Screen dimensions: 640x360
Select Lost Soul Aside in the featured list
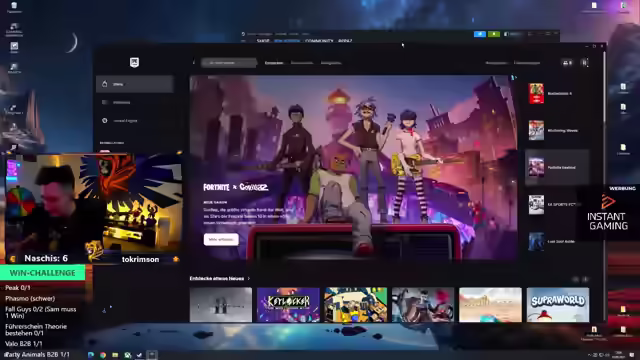(557, 241)
